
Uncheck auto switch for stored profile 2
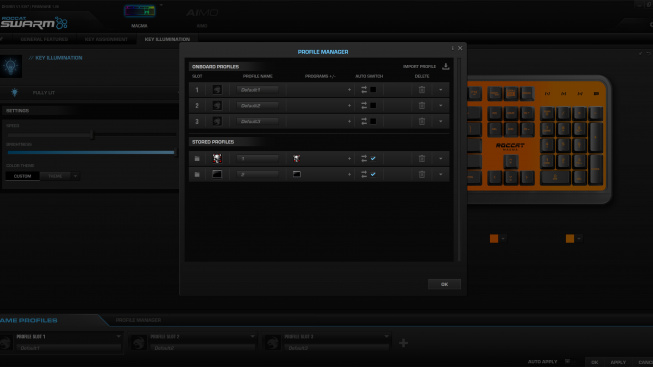click(x=373, y=174)
